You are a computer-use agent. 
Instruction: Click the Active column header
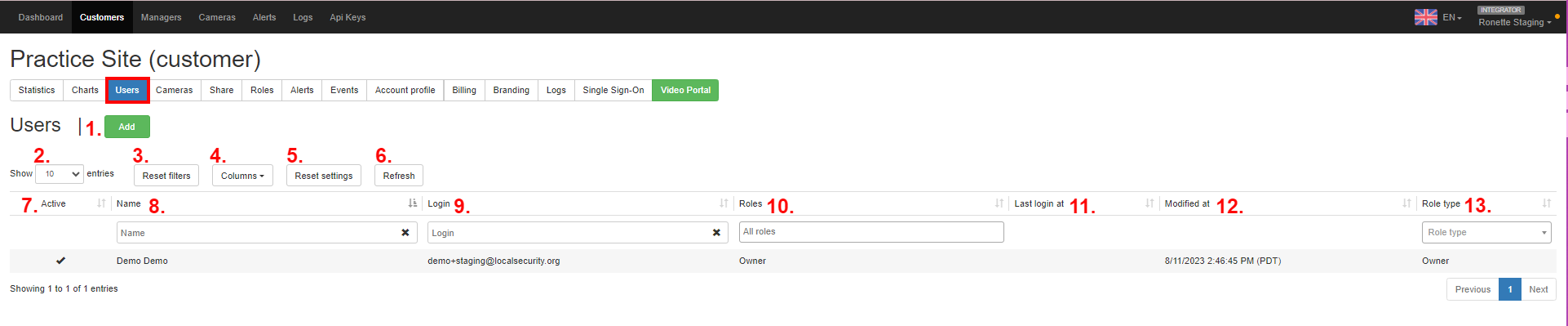pos(54,203)
